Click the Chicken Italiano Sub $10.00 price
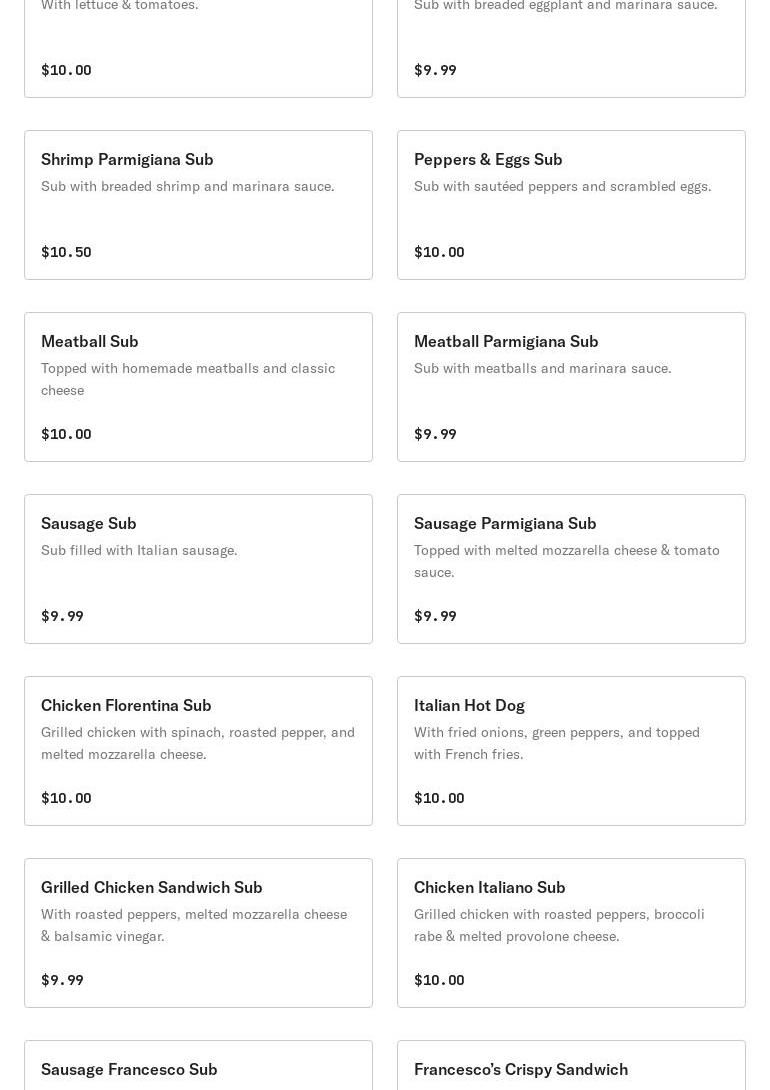 coord(439,980)
